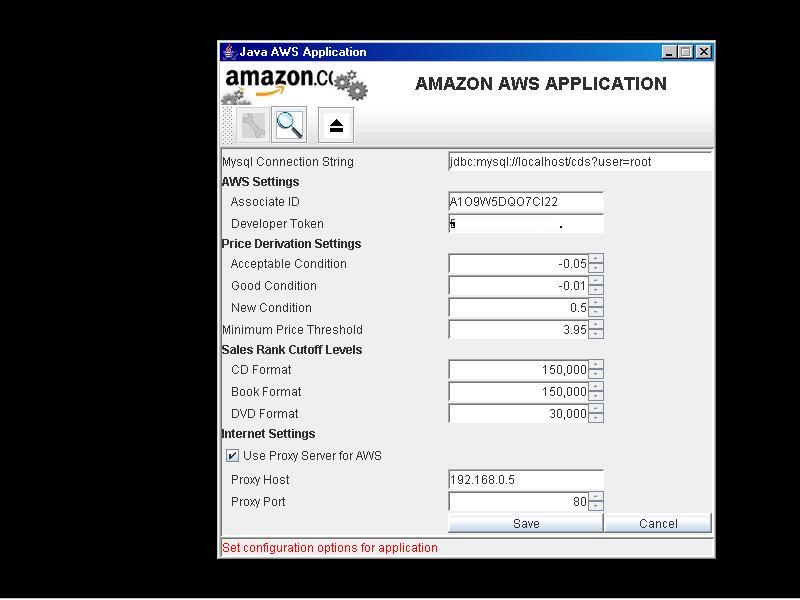Decrease the Good Condition spinner value
This screenshot has height=600, width=800.
[595, 290]
